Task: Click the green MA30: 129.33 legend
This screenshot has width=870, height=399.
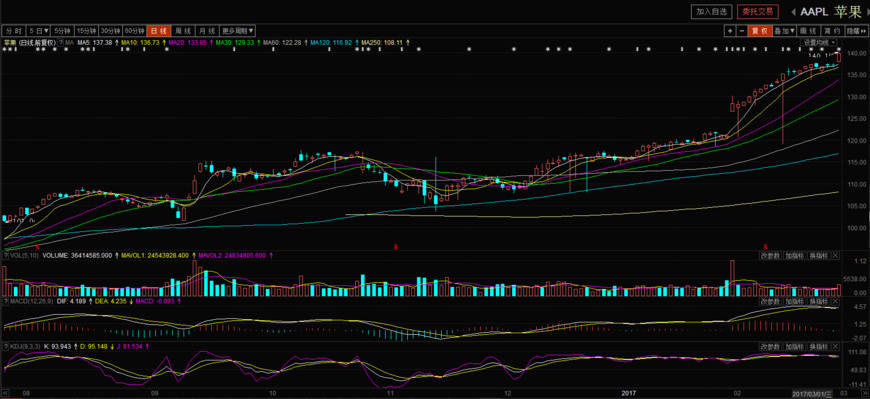Action: coord(235,42)
